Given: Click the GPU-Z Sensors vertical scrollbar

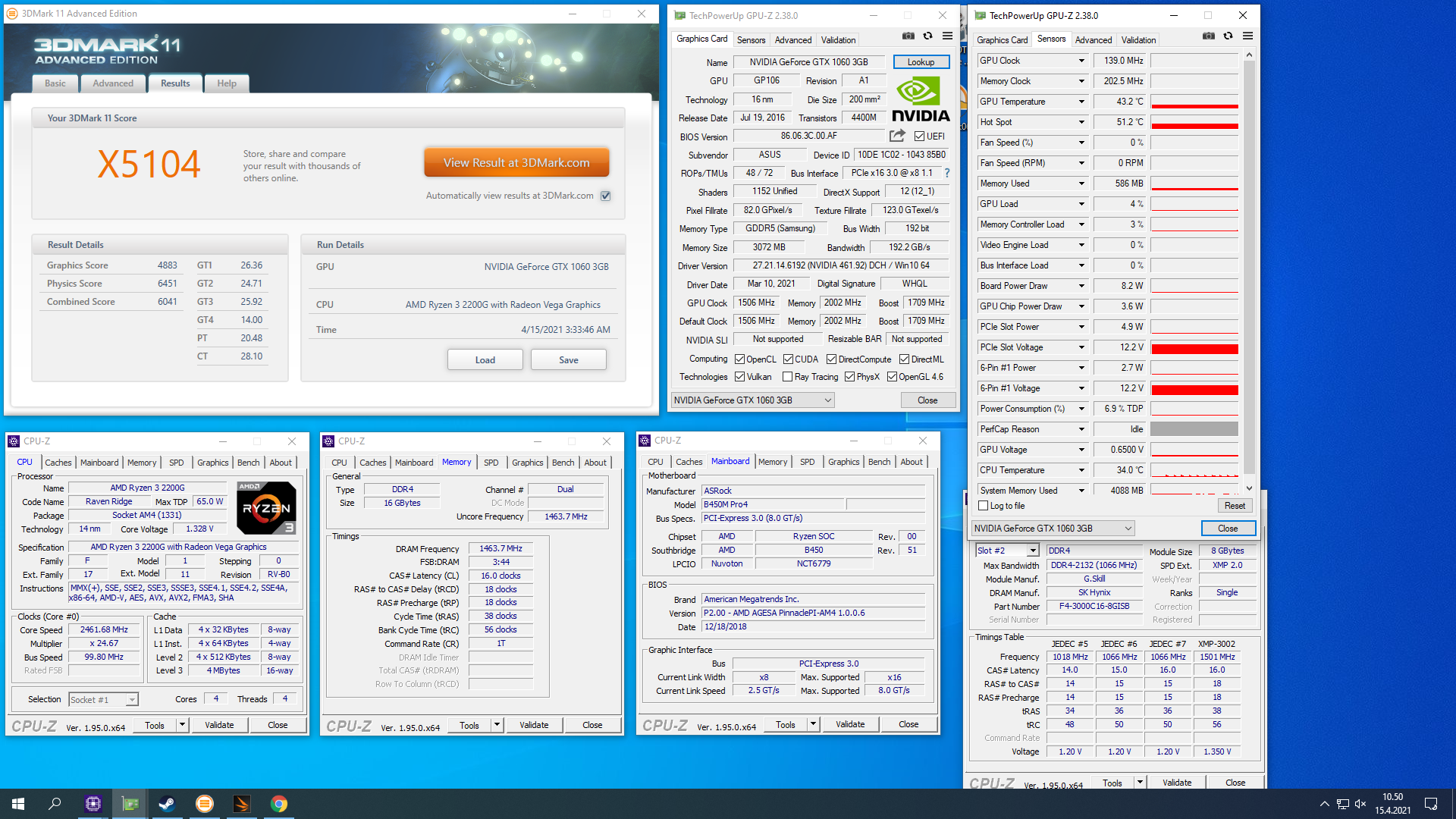Looking at the screenshot, I should 1249,271.
